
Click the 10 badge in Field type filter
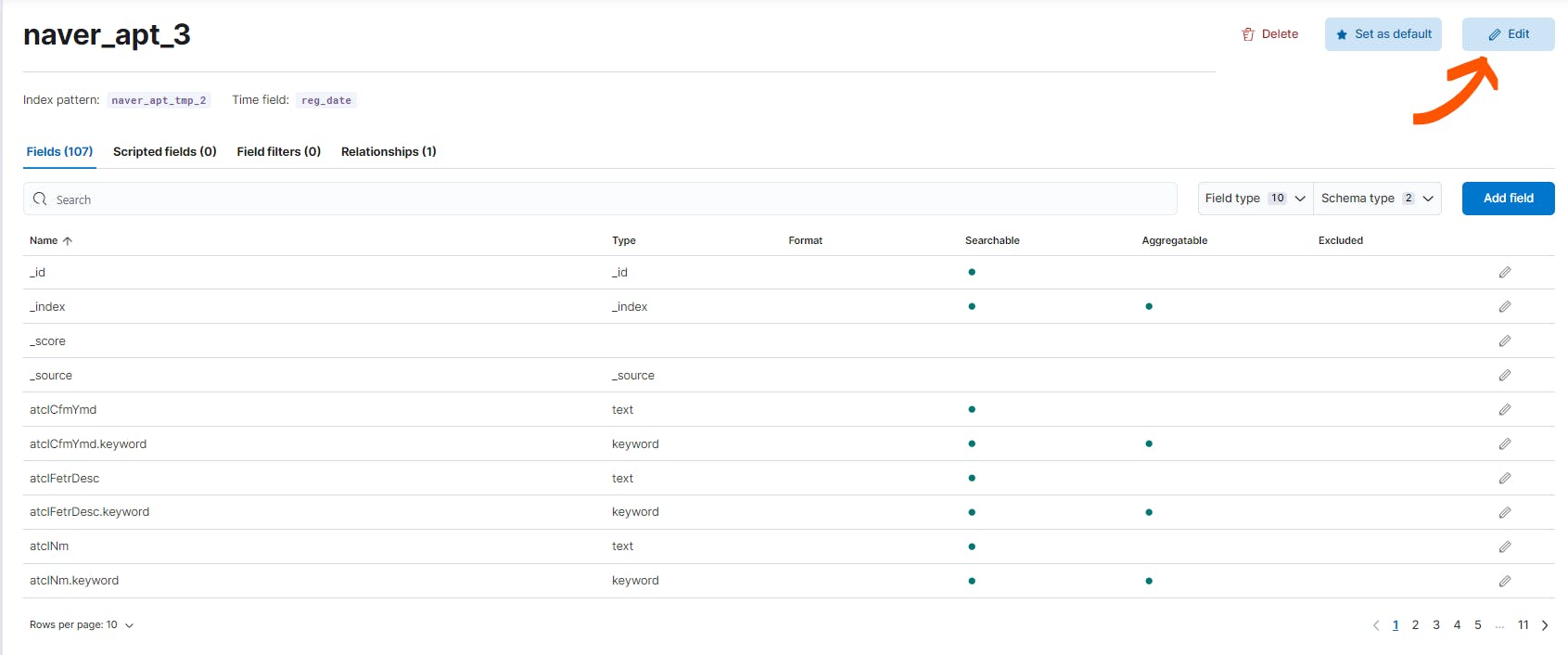pyautogui.click(x=1278, y=199)
